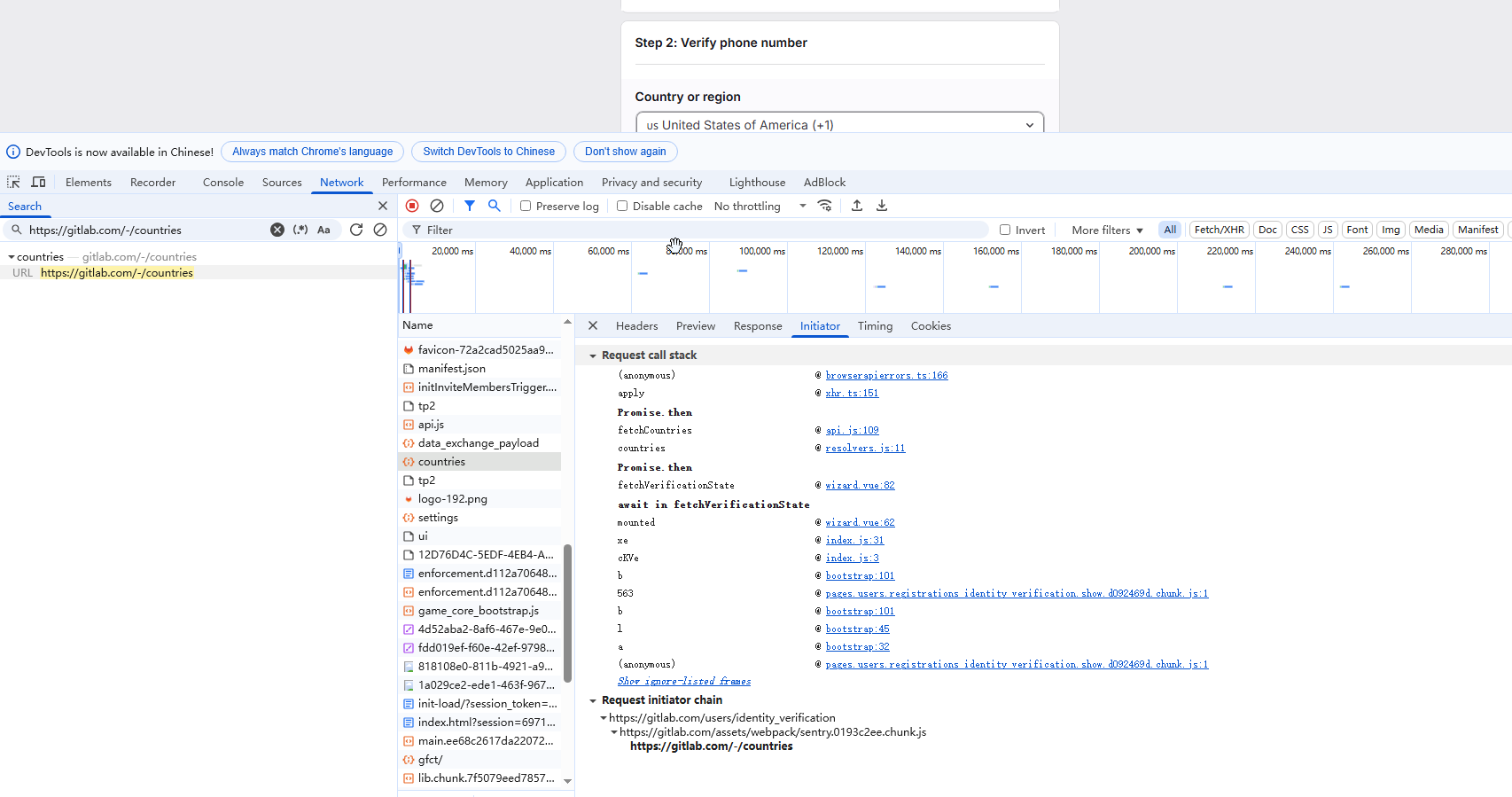Collapse the Request call stack section

pos(593,356)
